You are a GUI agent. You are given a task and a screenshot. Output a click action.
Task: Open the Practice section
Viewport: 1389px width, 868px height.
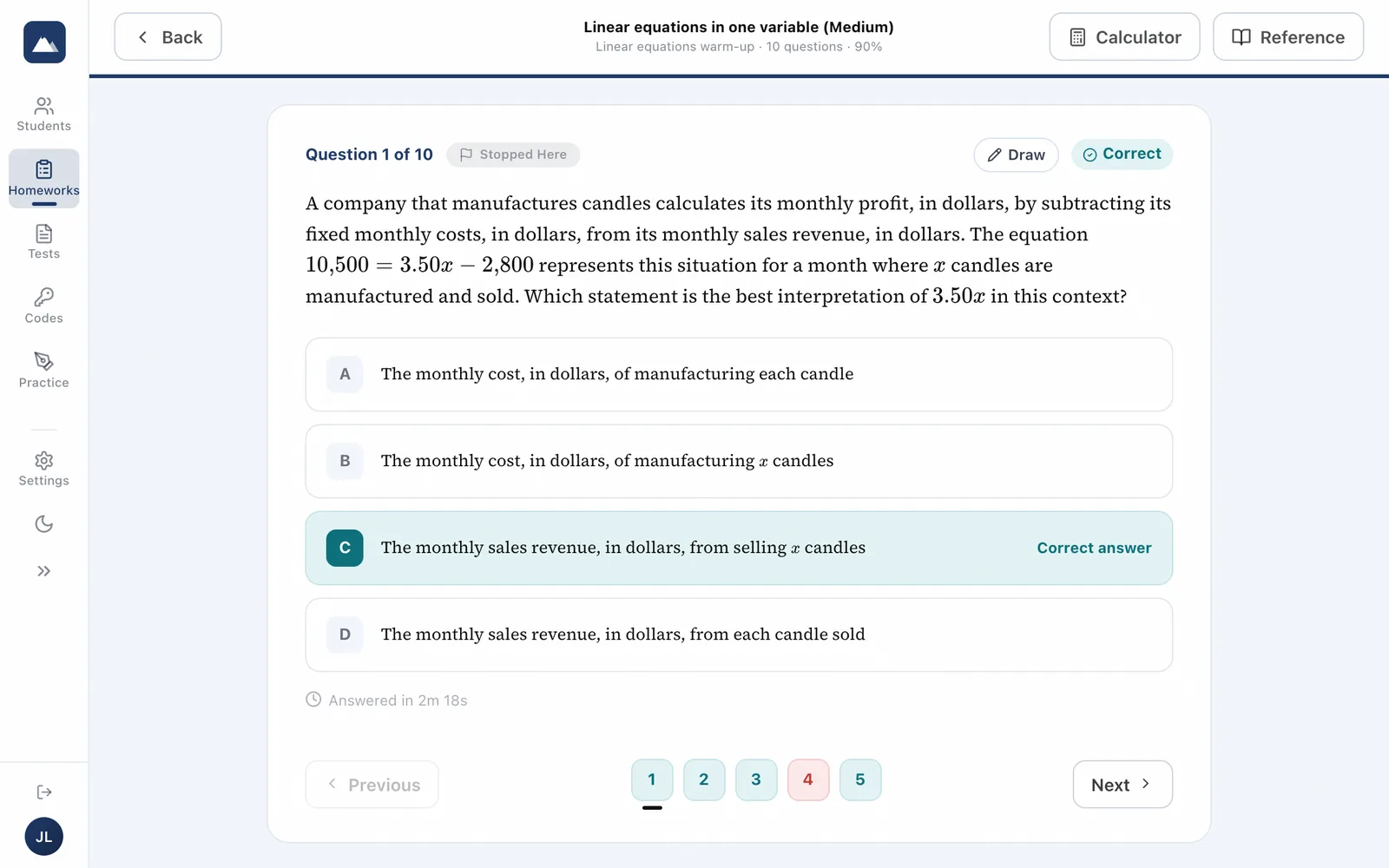point(44,371)
